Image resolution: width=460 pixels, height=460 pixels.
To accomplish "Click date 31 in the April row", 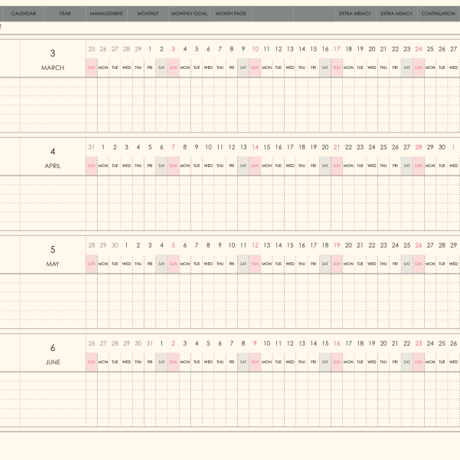I will click(91, 147).
